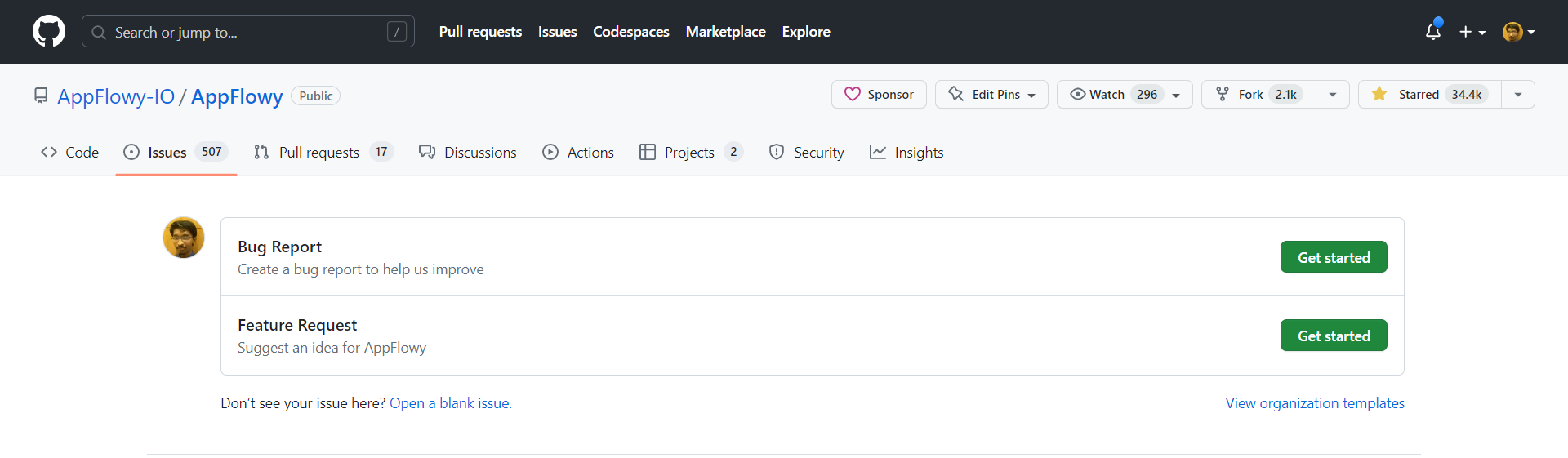The image size is (1568, 458).
Task: Open the AppFlowy-IO organization link
Action: coord(116,96)
